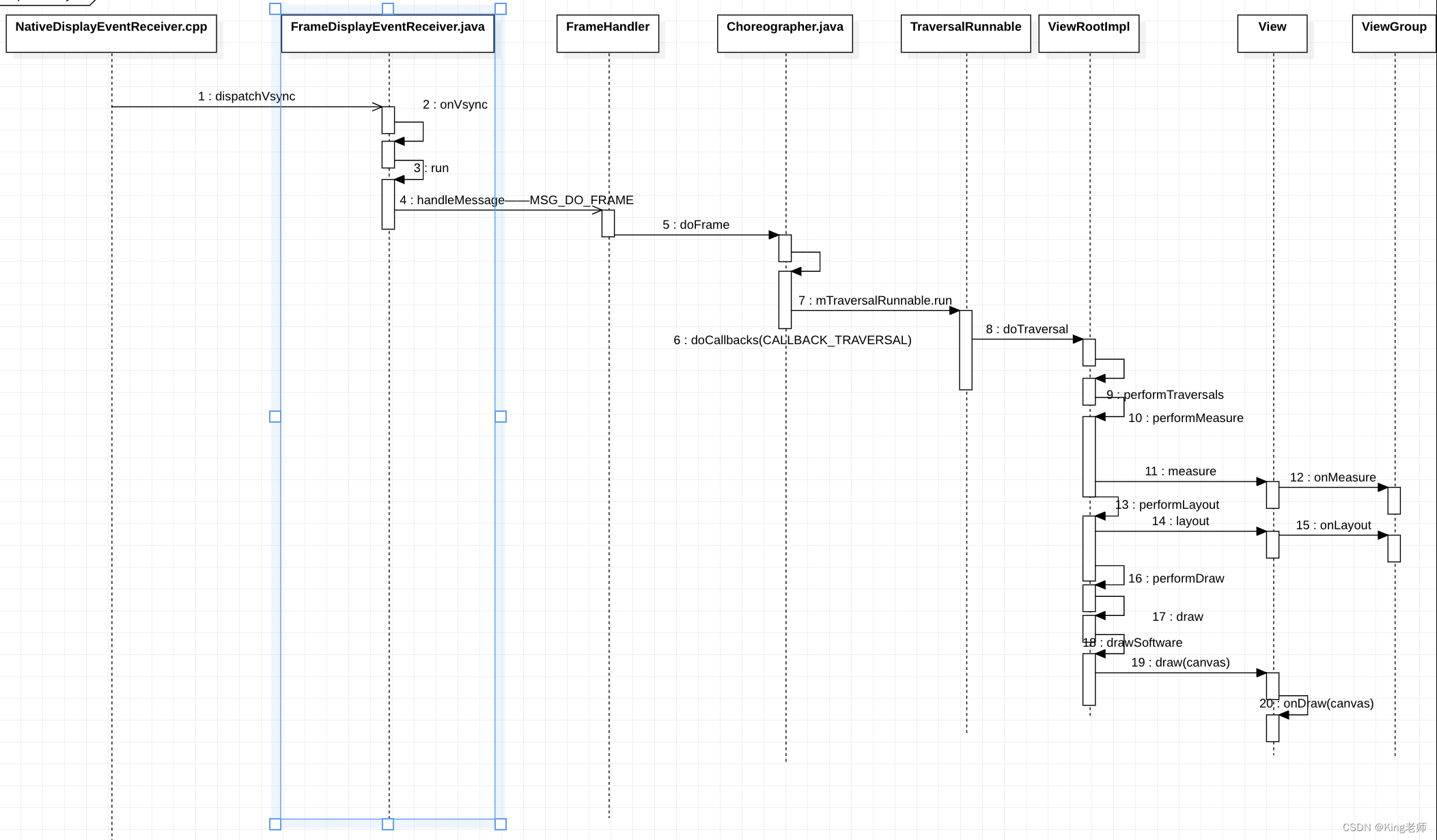
Task: Select the View onDraw activation bar
Action: coord(1272,728)
